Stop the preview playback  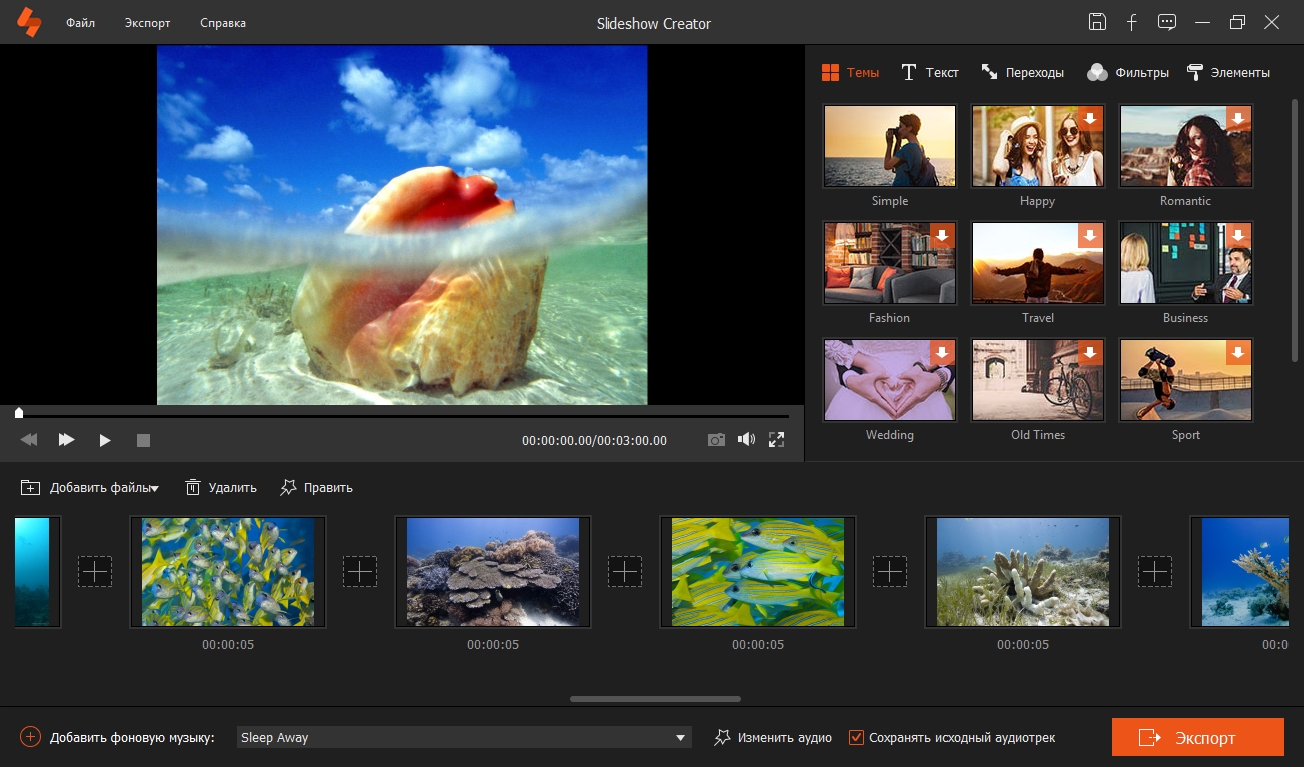pos(143,440)
